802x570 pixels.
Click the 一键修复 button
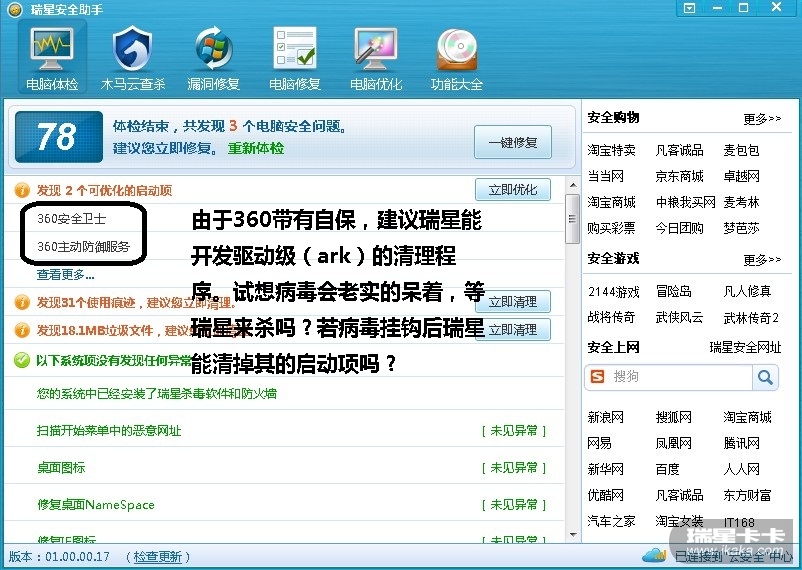click(513, 142)
